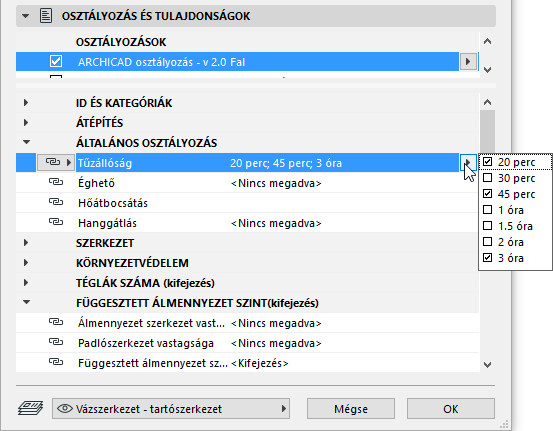553x431 pixels.
Task: Collapse the ÁLTALÁNOS OSZTÁLYOZÁS group
Action: (26, 142)
